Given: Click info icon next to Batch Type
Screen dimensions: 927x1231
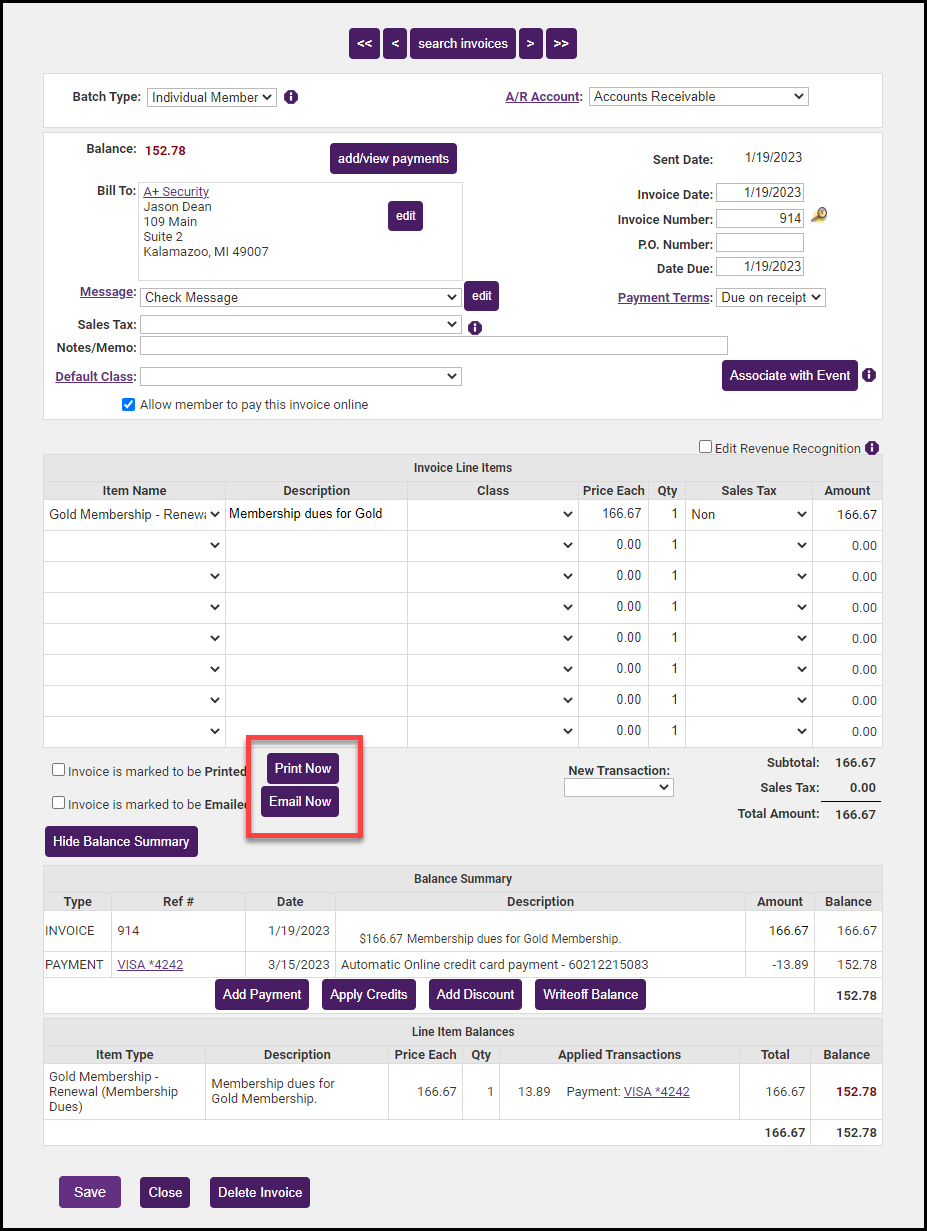Looking at the screenshot, I should click(291, 97).
